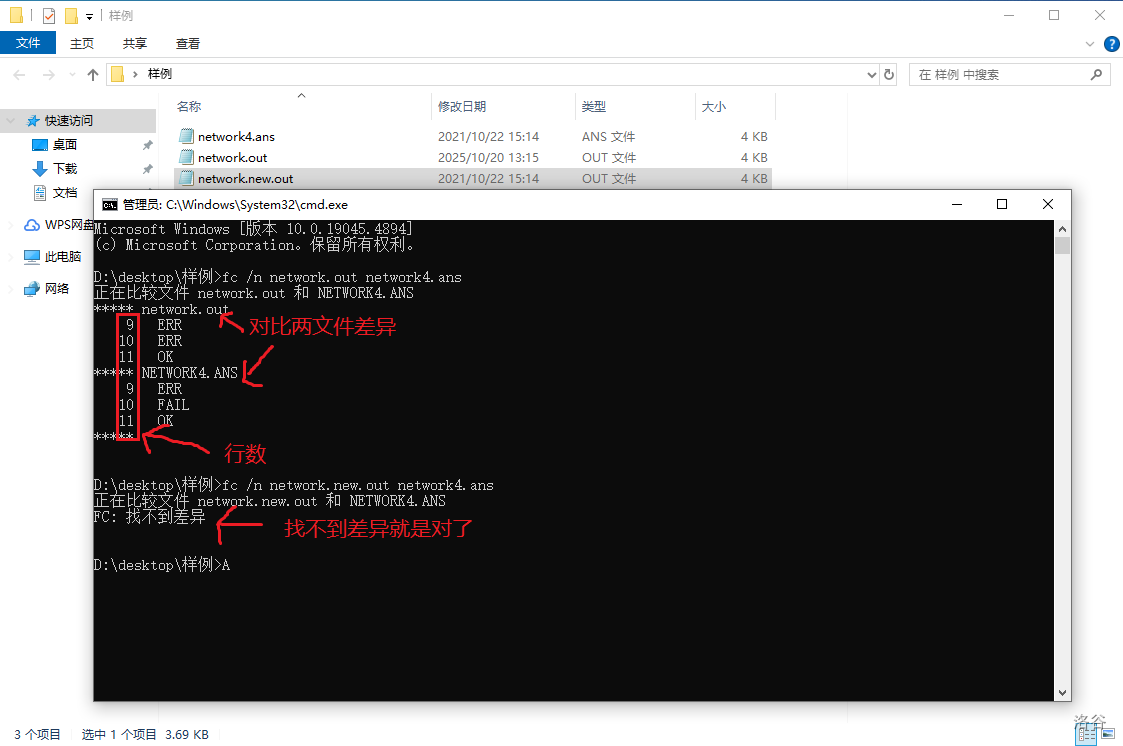The width and height of the screenshot is (1123, 746).
Task: Click the Properties icon in quick access toolbar
Action: point(49,15)
